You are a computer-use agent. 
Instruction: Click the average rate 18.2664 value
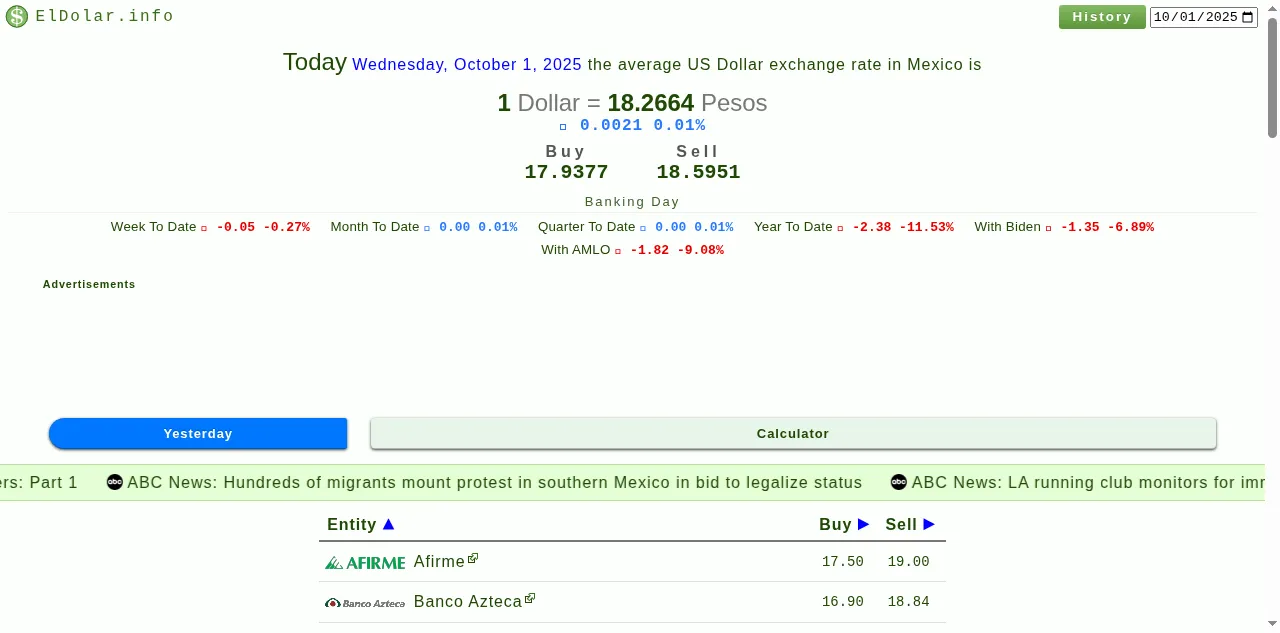651,103
